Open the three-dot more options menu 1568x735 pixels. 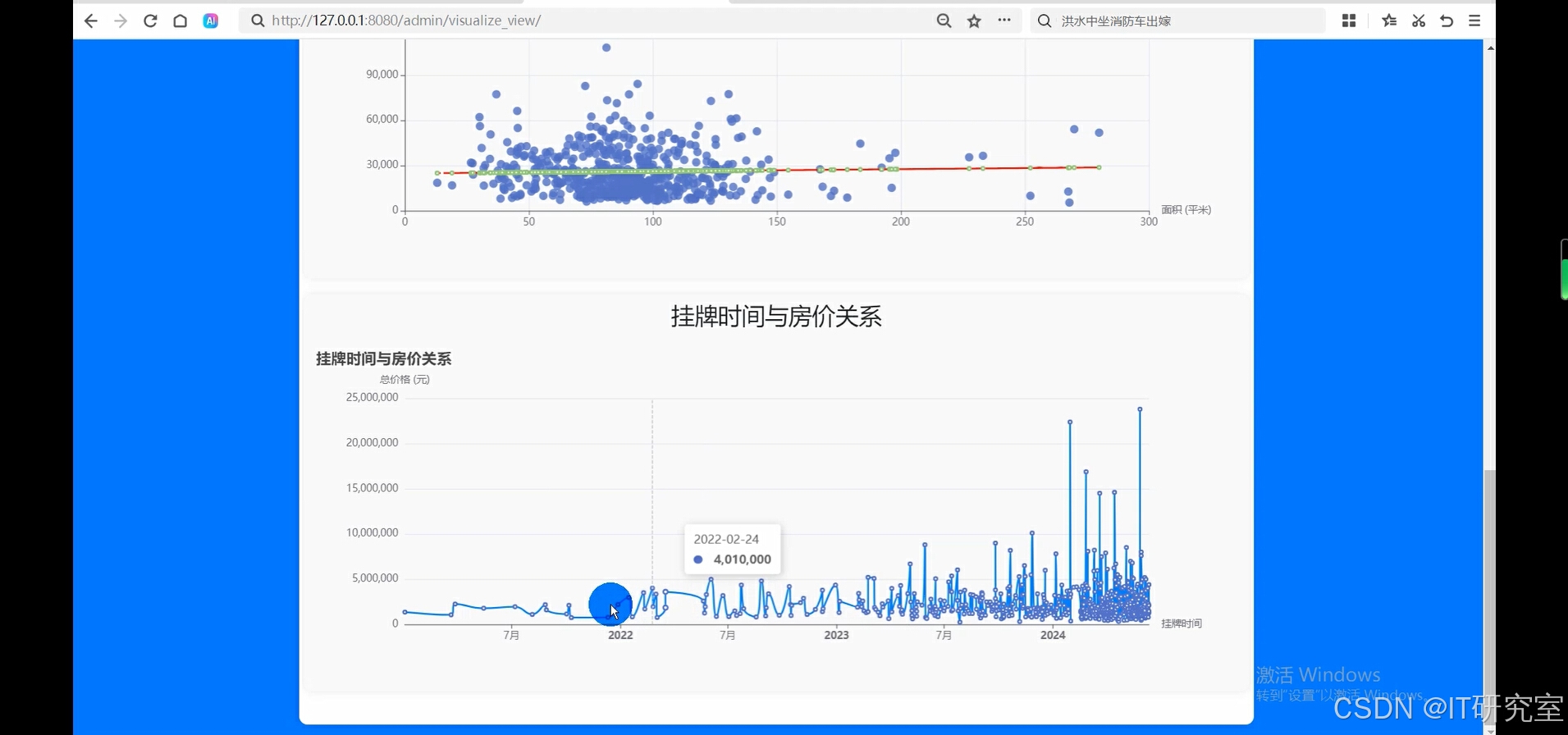(1004, 21)
